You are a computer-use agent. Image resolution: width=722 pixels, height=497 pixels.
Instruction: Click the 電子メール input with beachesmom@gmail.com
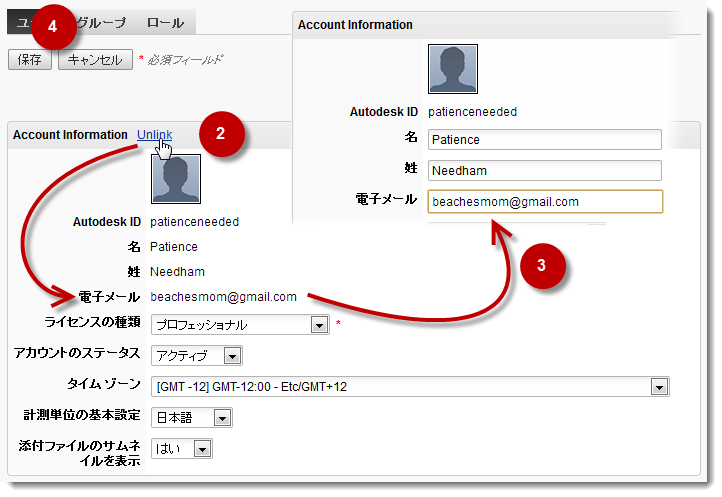click(x=545, y=202)
